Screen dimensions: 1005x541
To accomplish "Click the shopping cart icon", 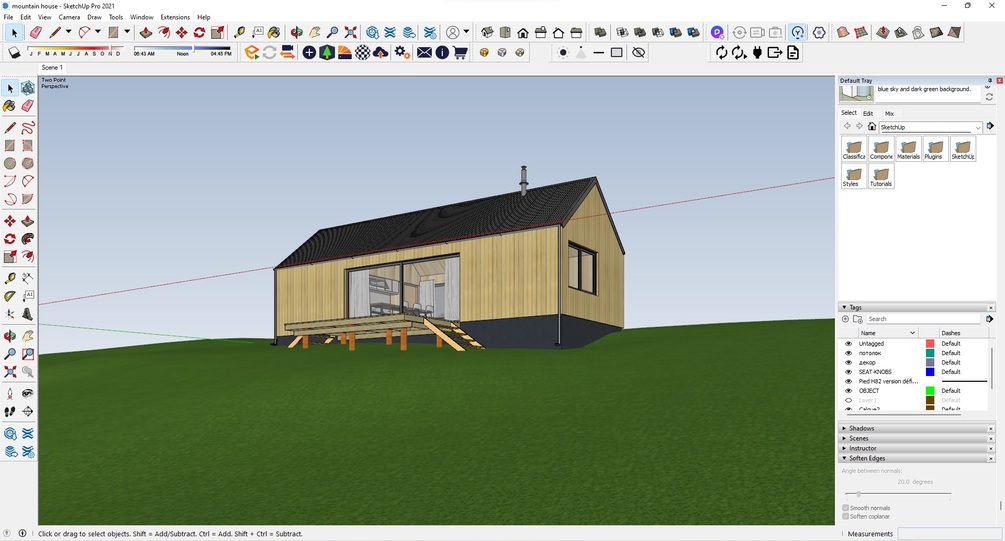I will pos(460,53).
